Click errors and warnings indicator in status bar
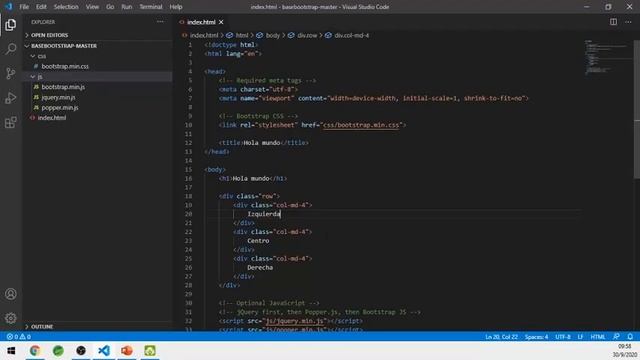This screenshot has height=360, width=640. pyautogui.click(x=19, y=337)
